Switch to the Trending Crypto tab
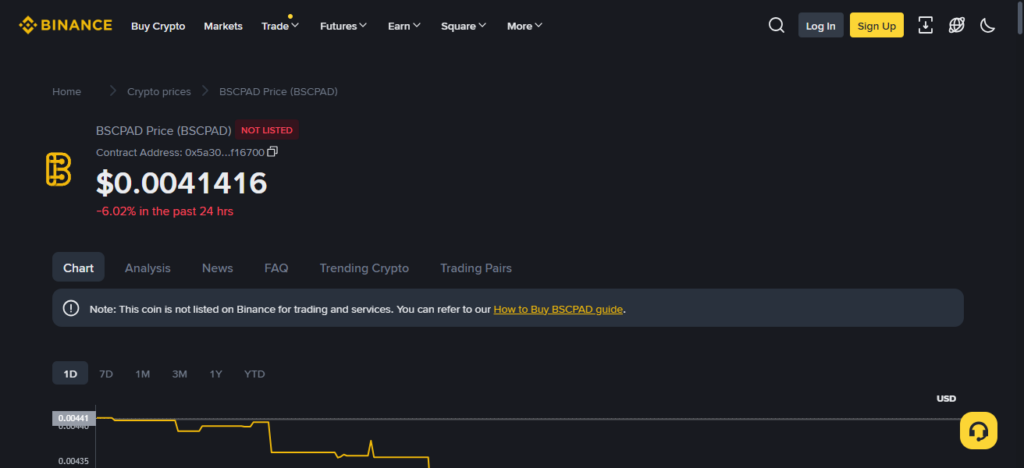The image size is (1024, 468). pyautogui.click(x=364, y=268)
